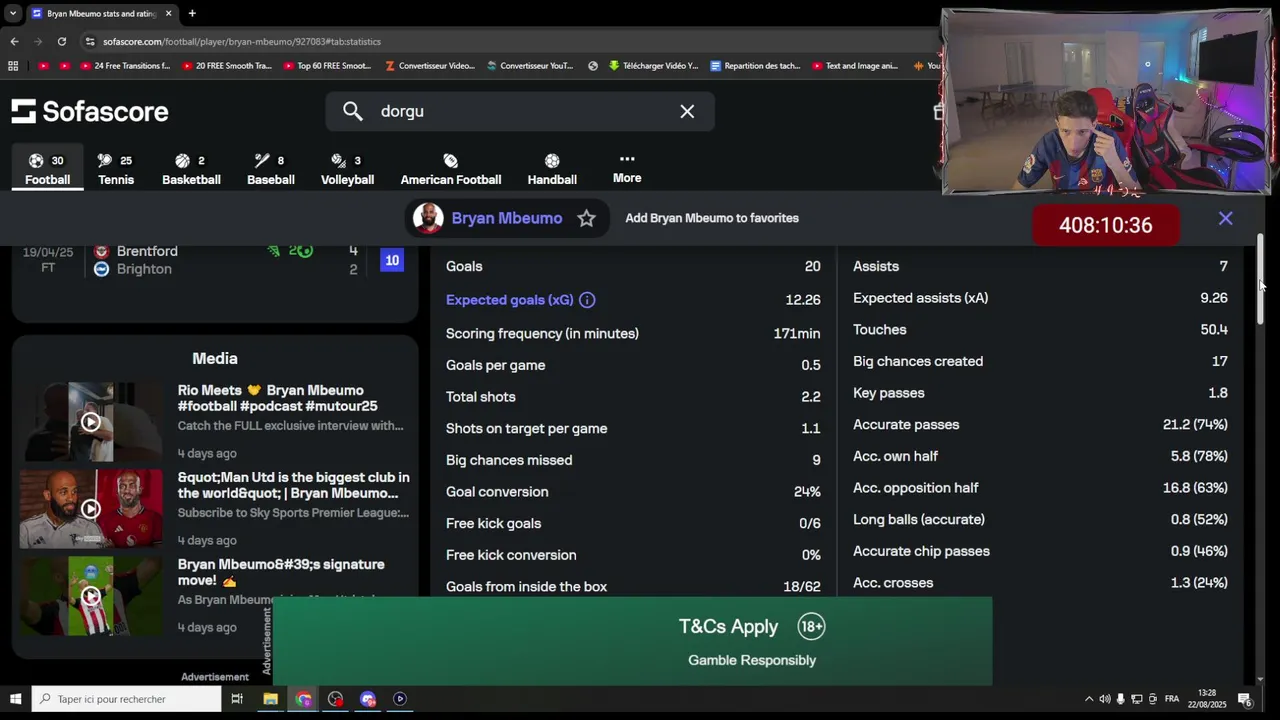Toggle the favorite star for Bryan Mbeumo
Screen dimensions: 1280x720
pyautogui.click(x=586, y=218)
